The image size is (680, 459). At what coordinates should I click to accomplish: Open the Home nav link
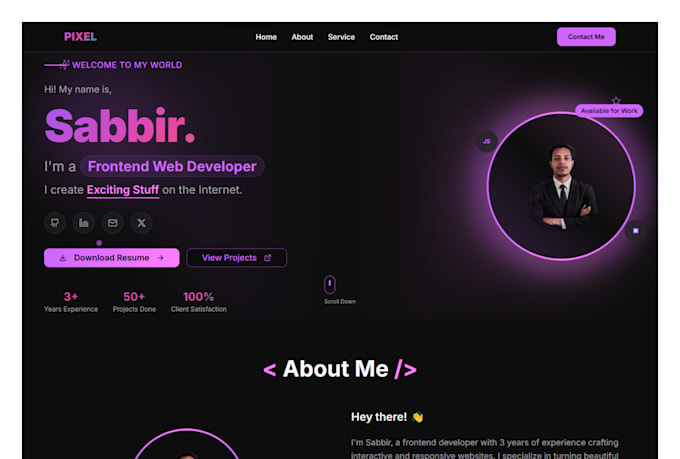pyautogui.click(x=266, y=37)
